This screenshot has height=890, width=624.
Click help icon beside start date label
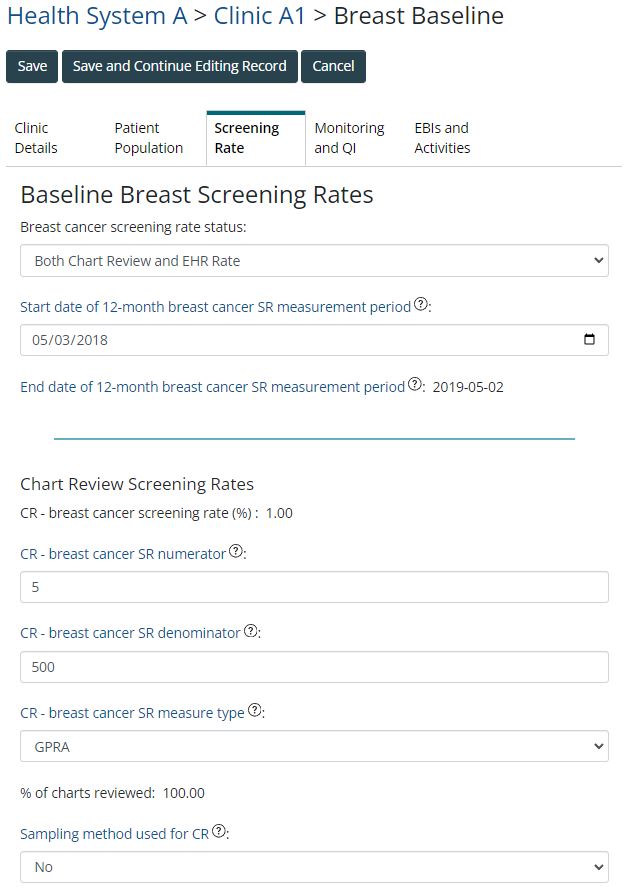pyautogui.click(x=421, y=306)
